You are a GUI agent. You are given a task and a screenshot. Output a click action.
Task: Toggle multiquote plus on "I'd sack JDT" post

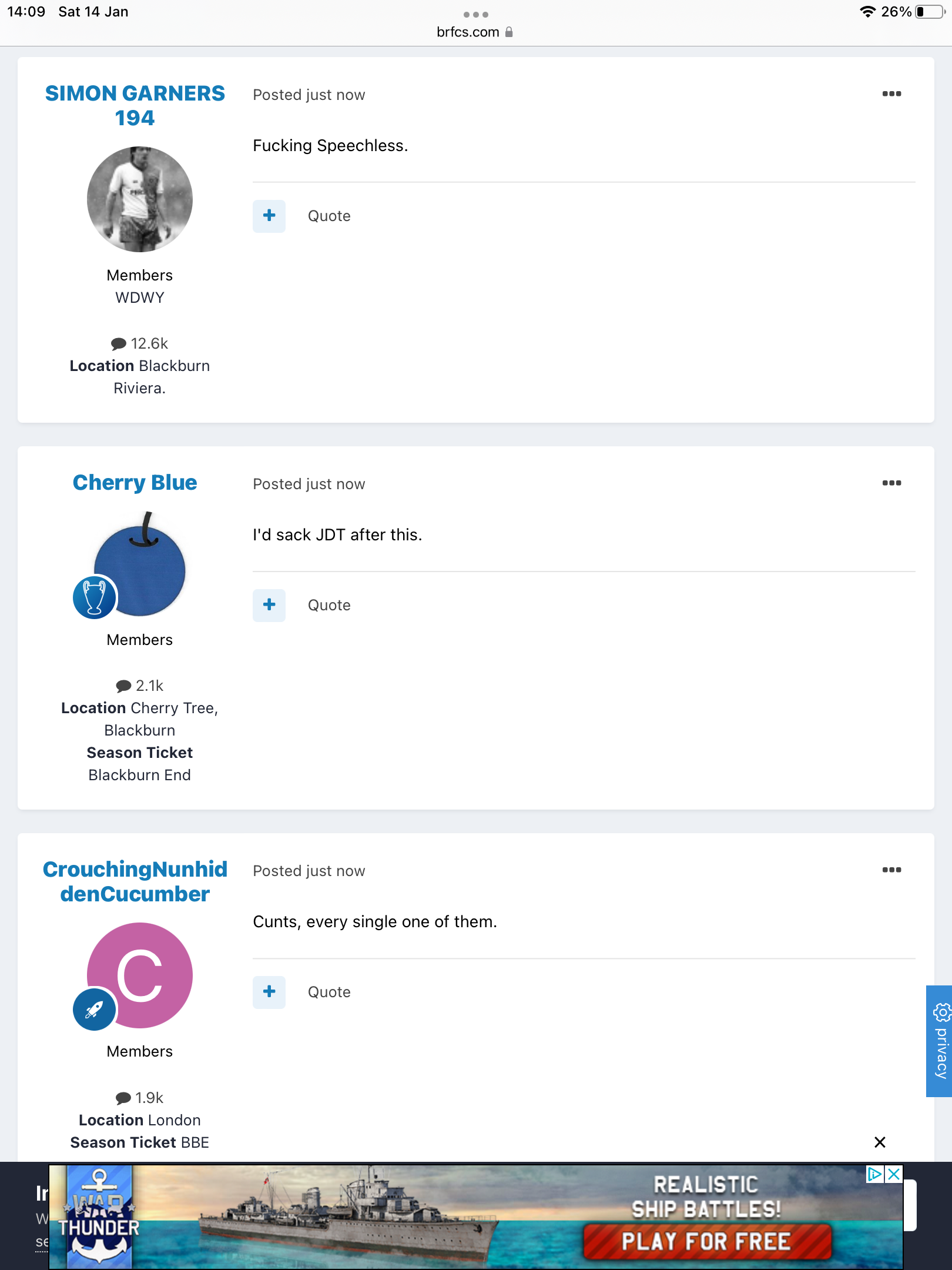[x=269, y=605]
